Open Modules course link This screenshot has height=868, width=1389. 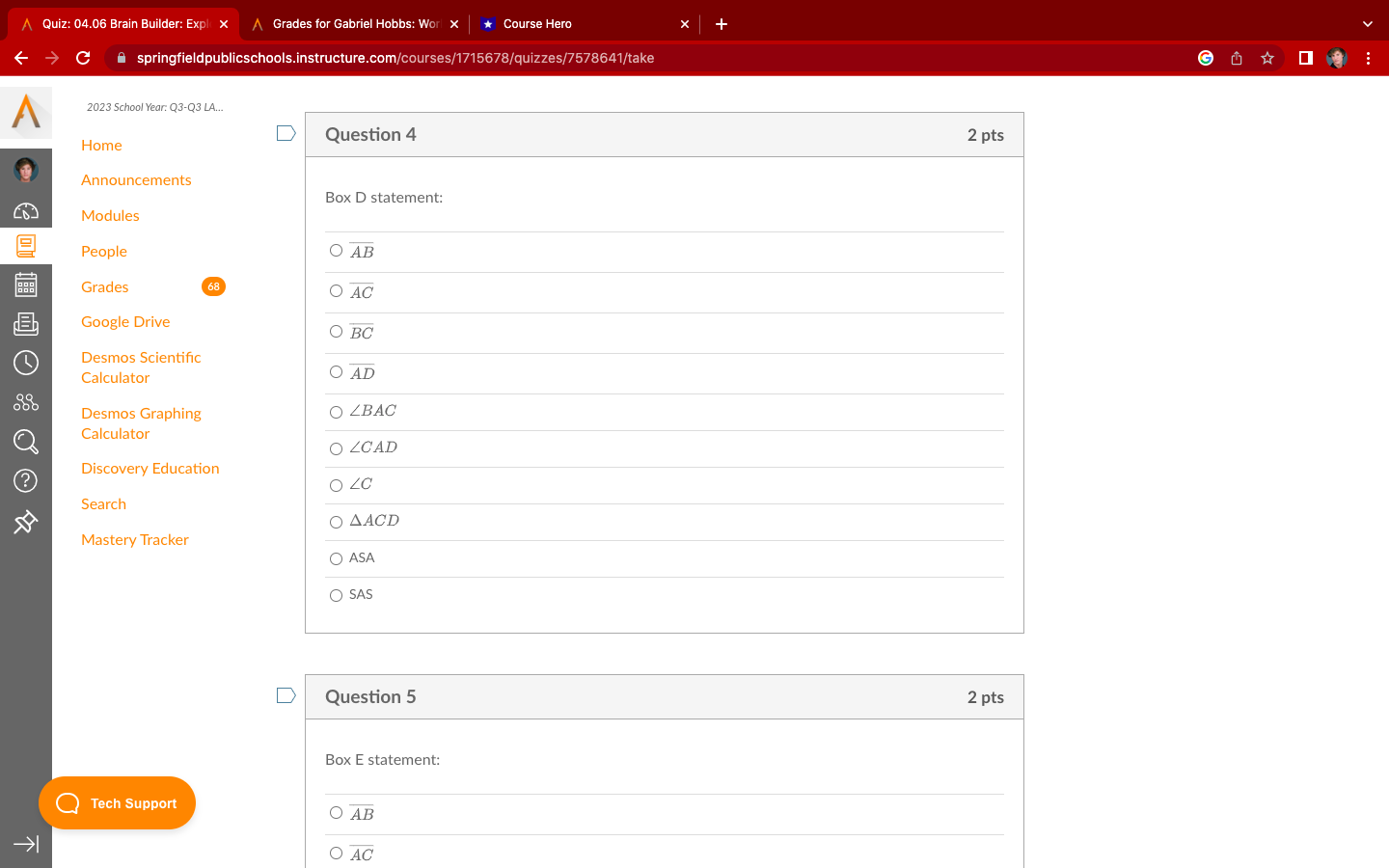tap(110, 216)
